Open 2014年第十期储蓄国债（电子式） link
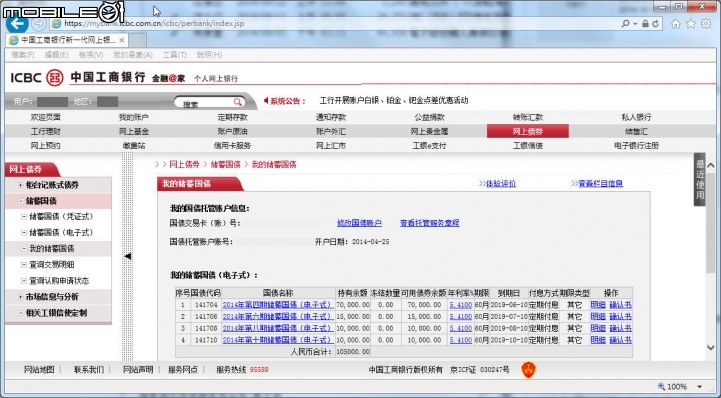Viewport: 721px width, 398px height. [x=278, y=340]
